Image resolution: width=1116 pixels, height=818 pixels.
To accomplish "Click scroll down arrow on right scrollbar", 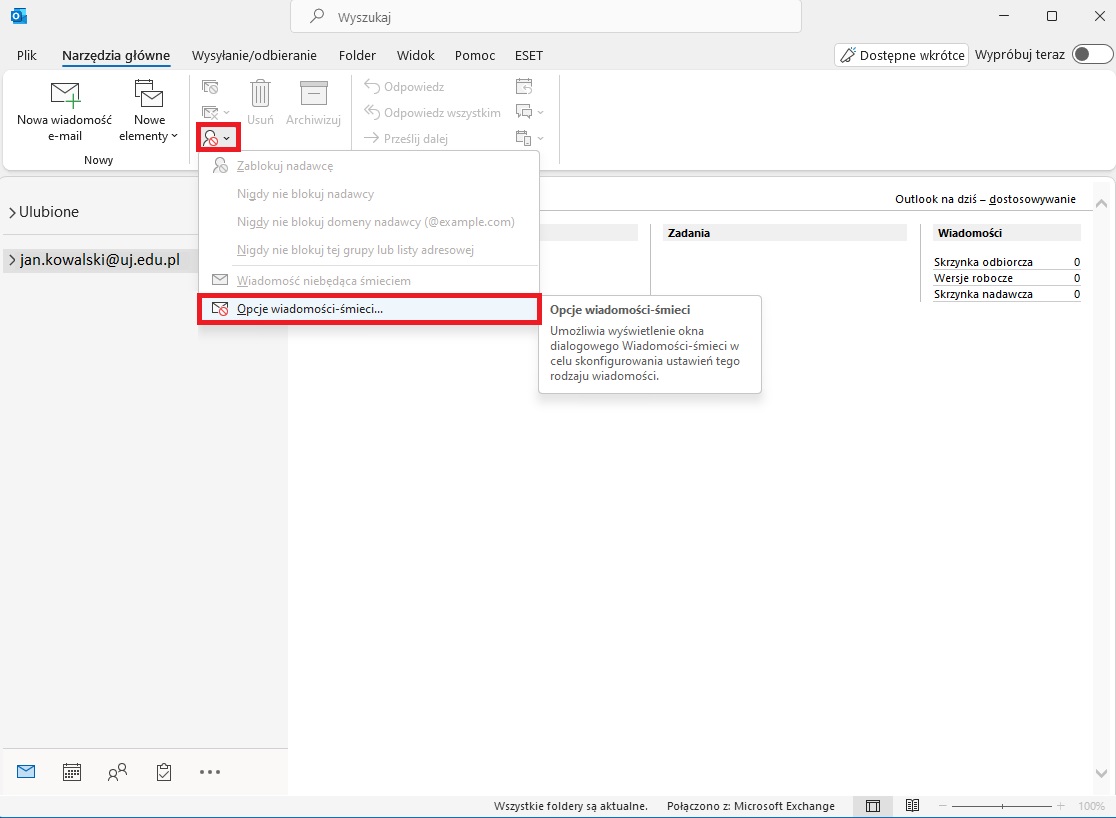I will (x=1101, y=773).
